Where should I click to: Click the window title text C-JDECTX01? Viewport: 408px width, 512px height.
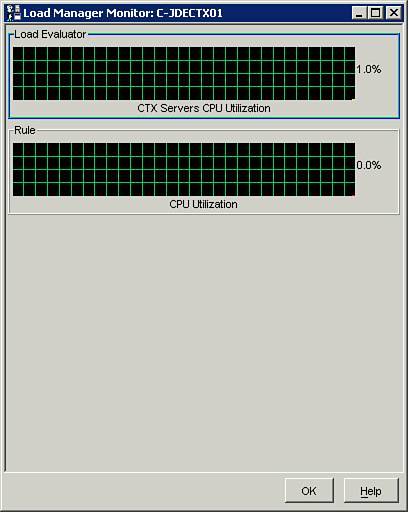[189, 13]
